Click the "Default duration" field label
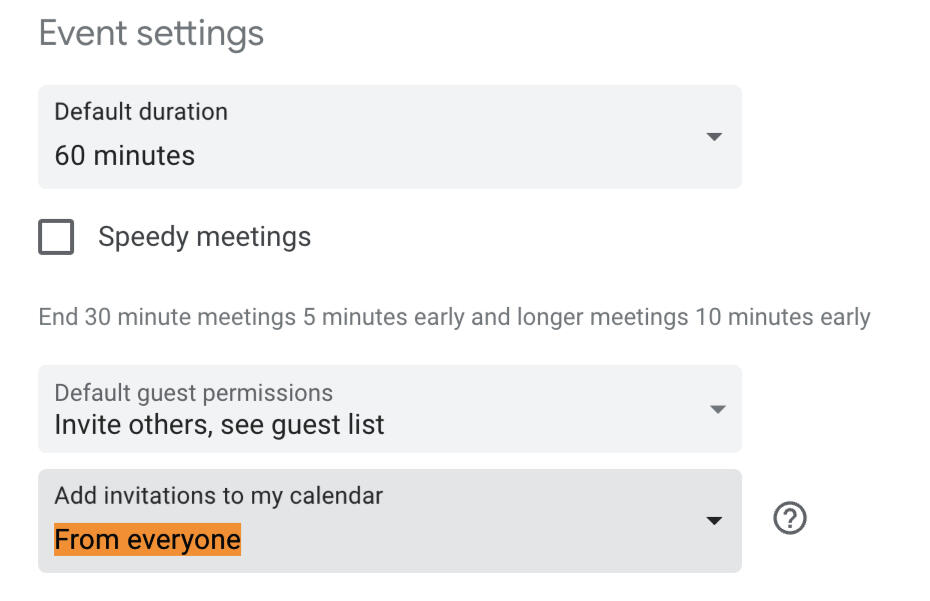 pos(141,111)
